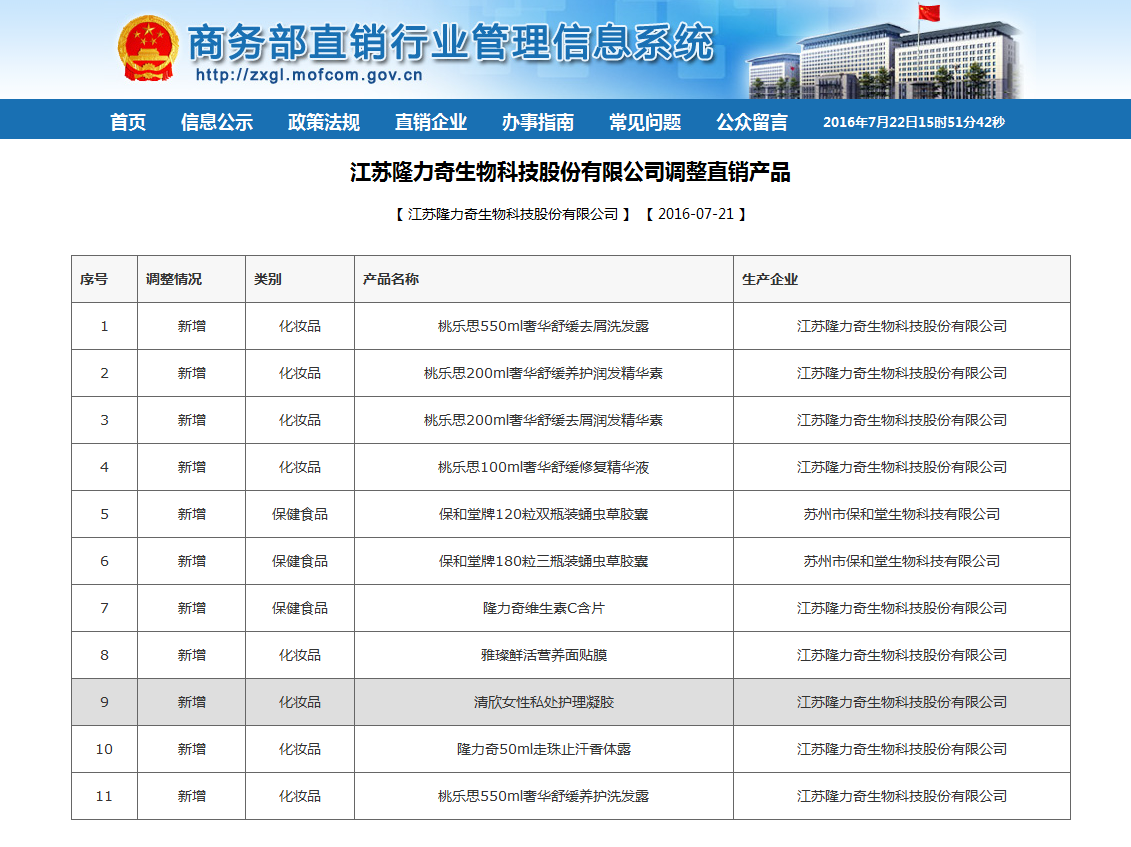Click the company name under the title
Image resolution: width=1131 pixels, height=847 pixels.
point(513,214)
